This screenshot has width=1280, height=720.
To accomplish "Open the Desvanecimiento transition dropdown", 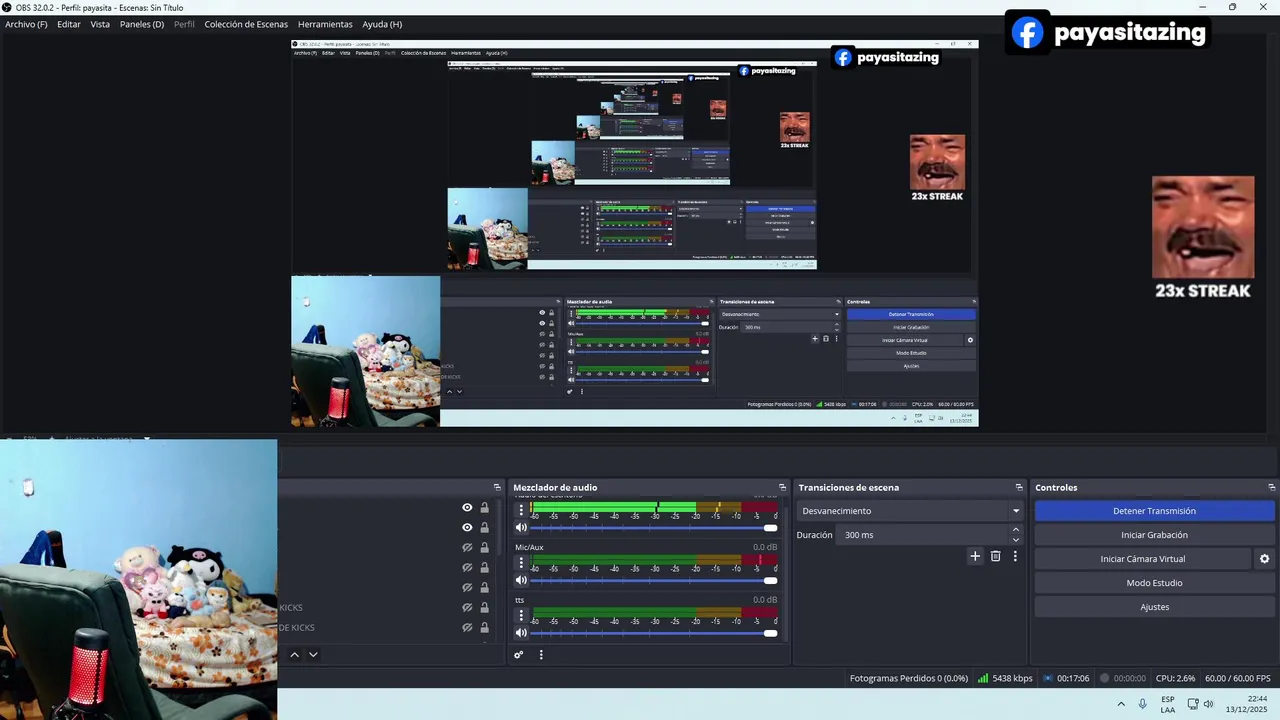I will 910,511.
